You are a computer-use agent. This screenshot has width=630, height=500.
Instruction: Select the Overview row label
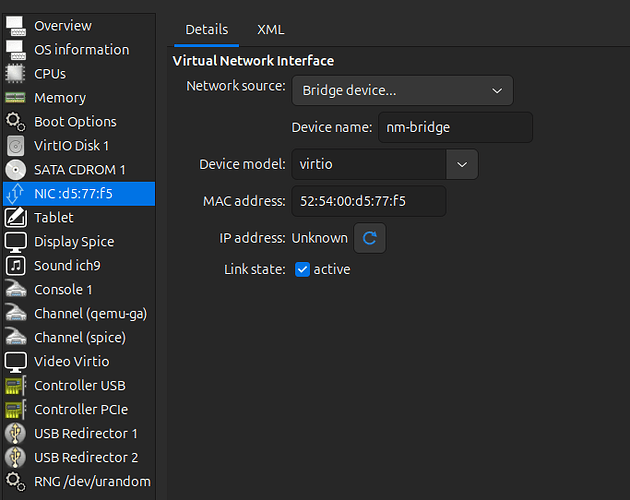coord(63,26)
